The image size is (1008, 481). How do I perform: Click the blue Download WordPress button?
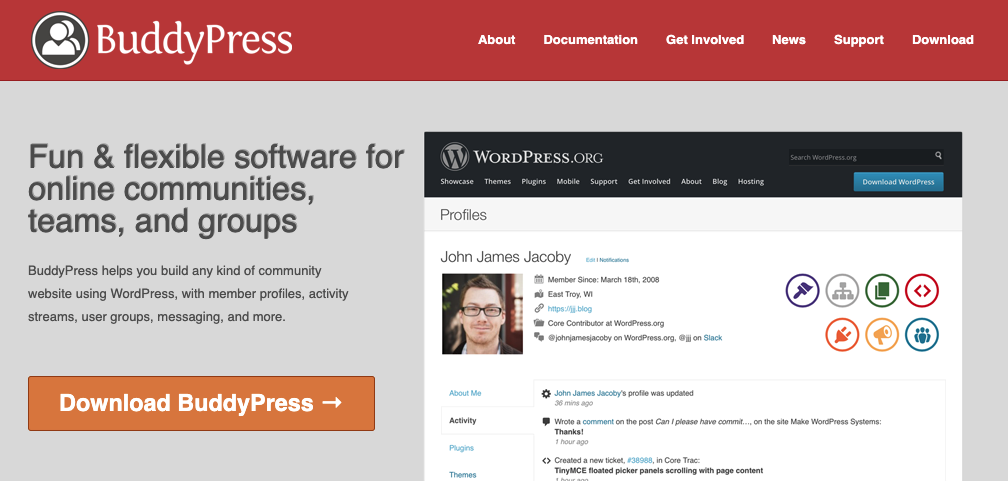click(x=898, y=182)
